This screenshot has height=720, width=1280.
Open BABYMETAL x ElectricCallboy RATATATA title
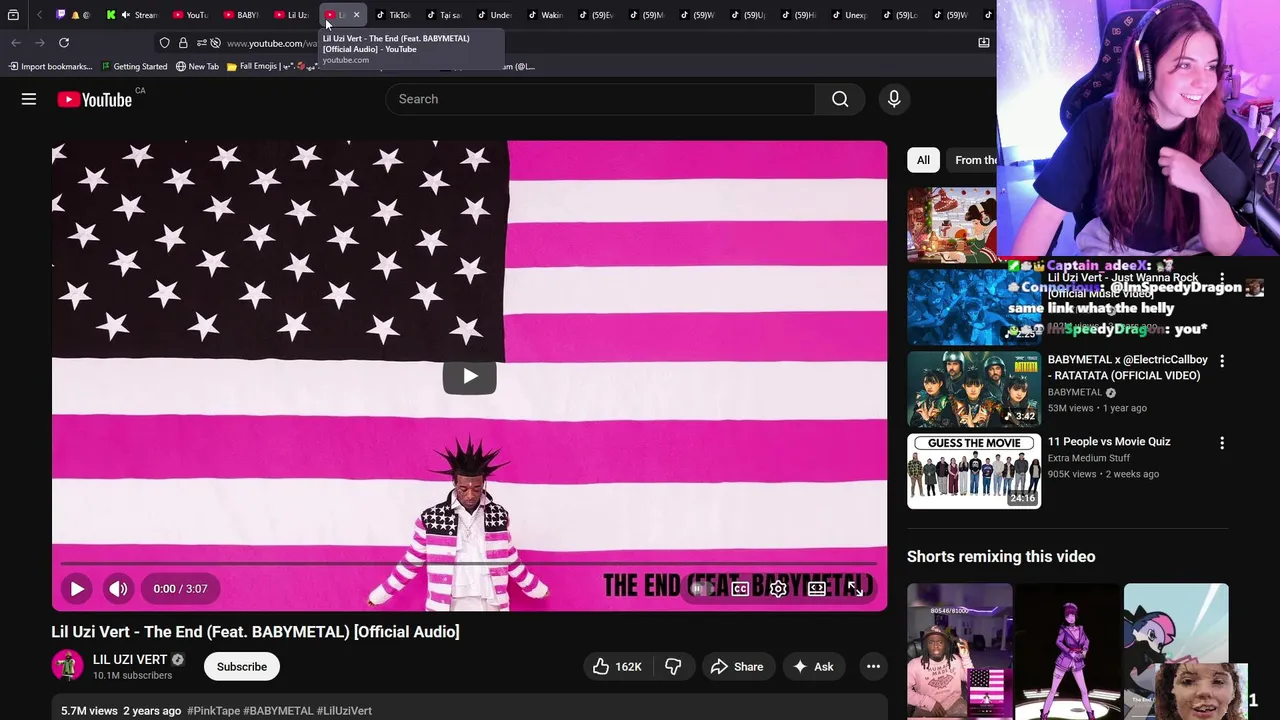point(1128,367)
